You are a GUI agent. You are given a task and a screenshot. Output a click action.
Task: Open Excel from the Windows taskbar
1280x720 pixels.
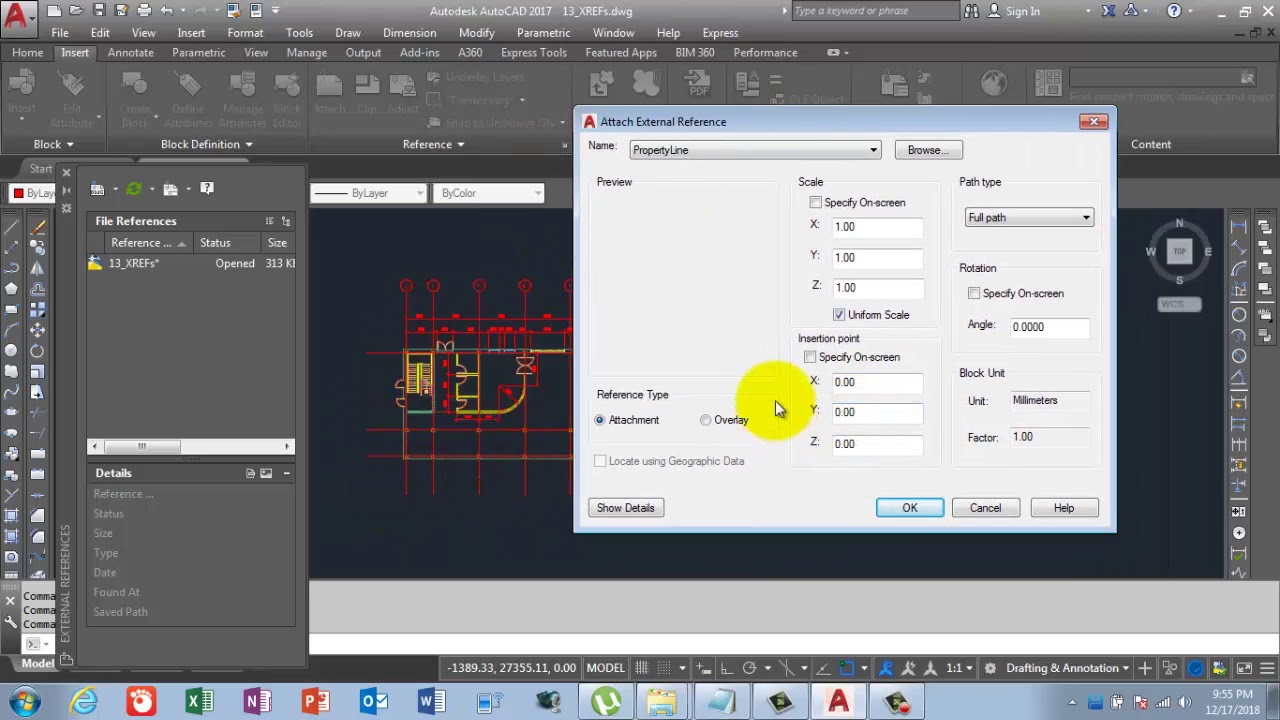(x=199, y=702)
